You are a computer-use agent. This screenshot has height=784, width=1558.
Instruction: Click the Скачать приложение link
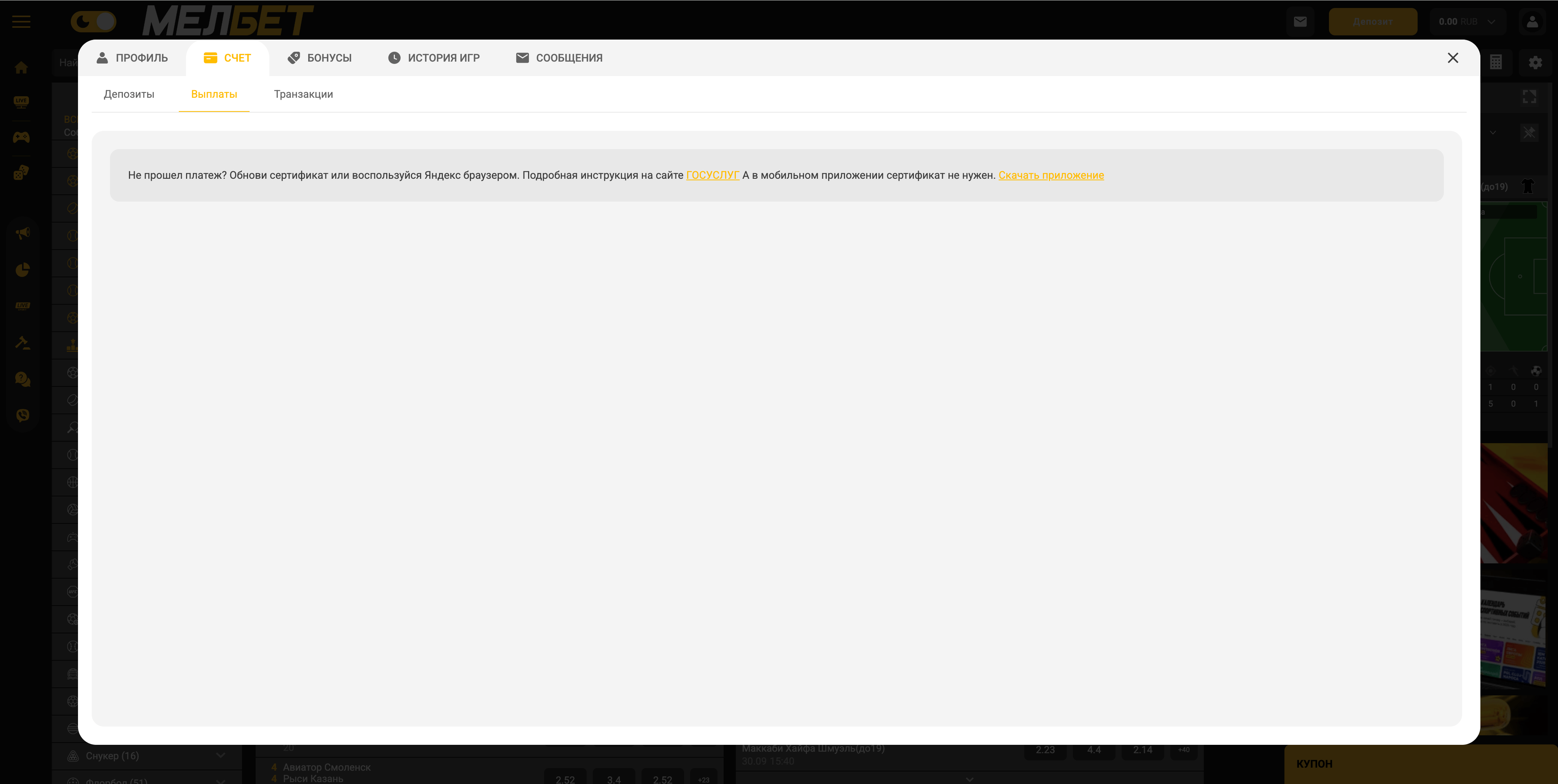(x=1050, y=175)
